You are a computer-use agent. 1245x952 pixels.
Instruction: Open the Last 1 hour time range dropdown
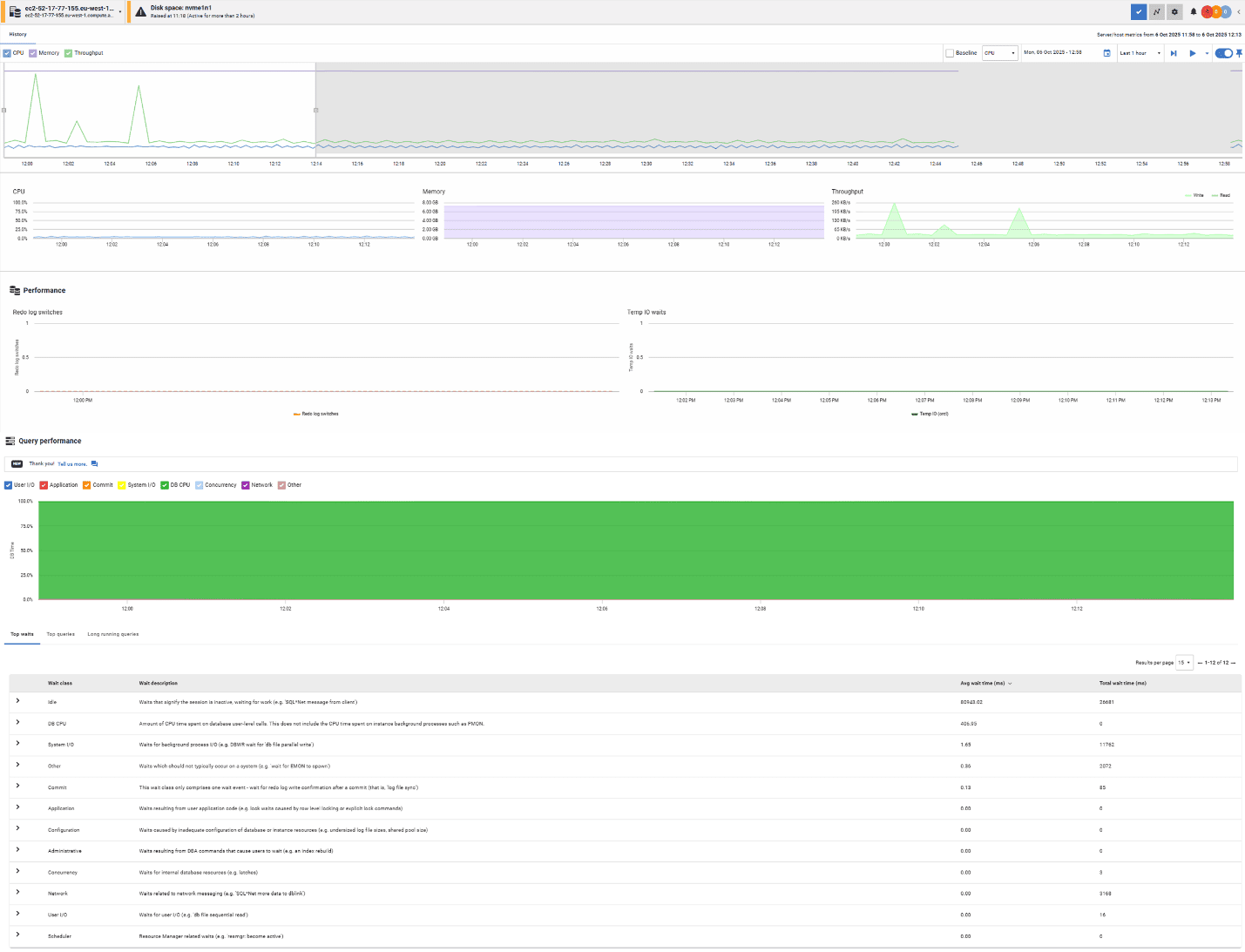tap(1140, 53)
